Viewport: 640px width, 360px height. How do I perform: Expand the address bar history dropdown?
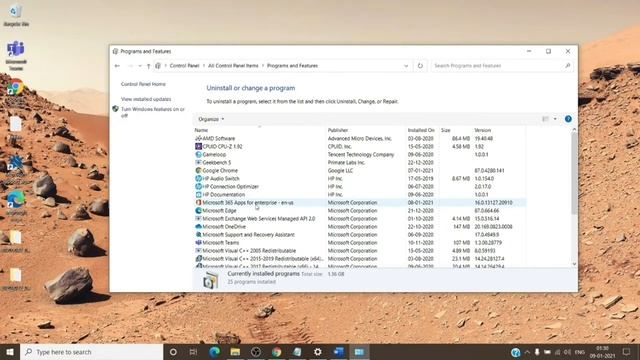(x=406, y=66)
